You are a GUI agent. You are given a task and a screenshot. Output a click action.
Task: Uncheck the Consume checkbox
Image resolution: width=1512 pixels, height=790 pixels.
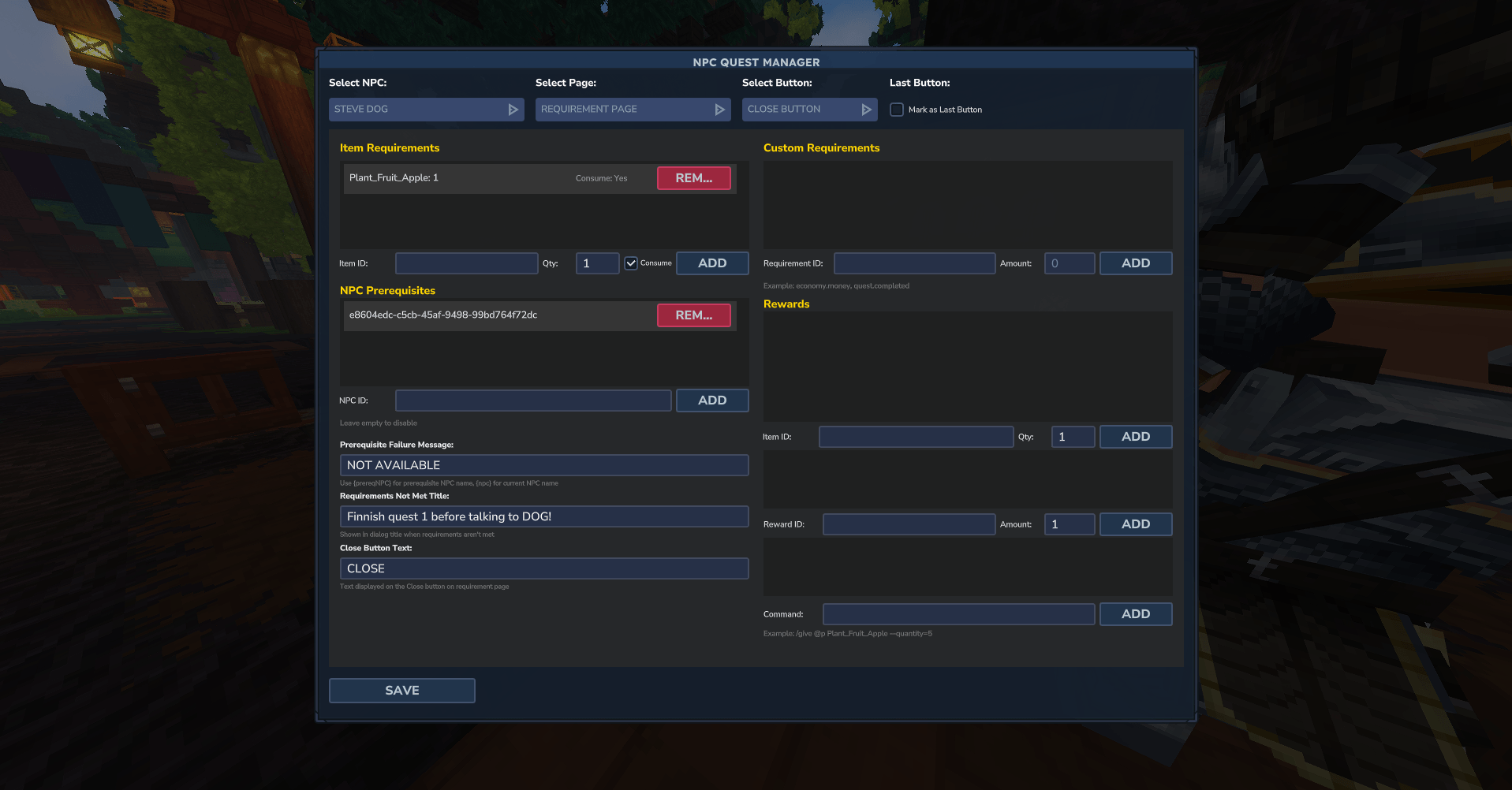pos(631,263)
